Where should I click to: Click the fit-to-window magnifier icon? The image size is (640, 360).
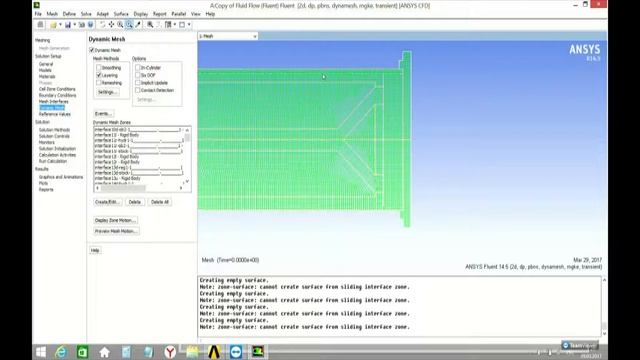(x=150, y=25)
